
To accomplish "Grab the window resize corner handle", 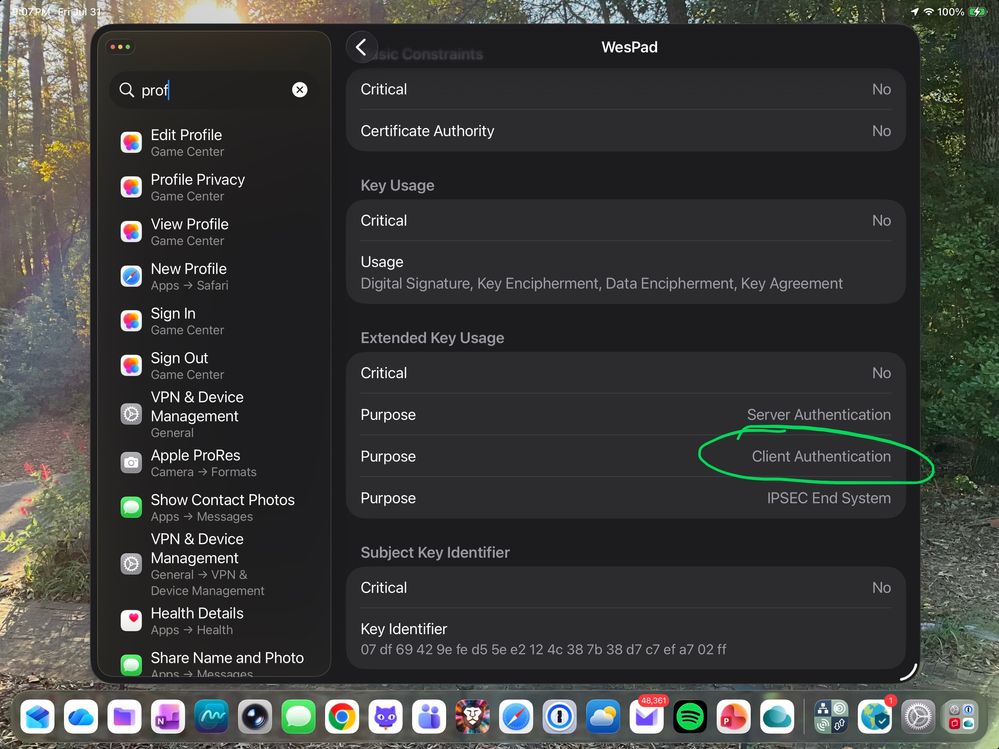I will pos(910,673).
